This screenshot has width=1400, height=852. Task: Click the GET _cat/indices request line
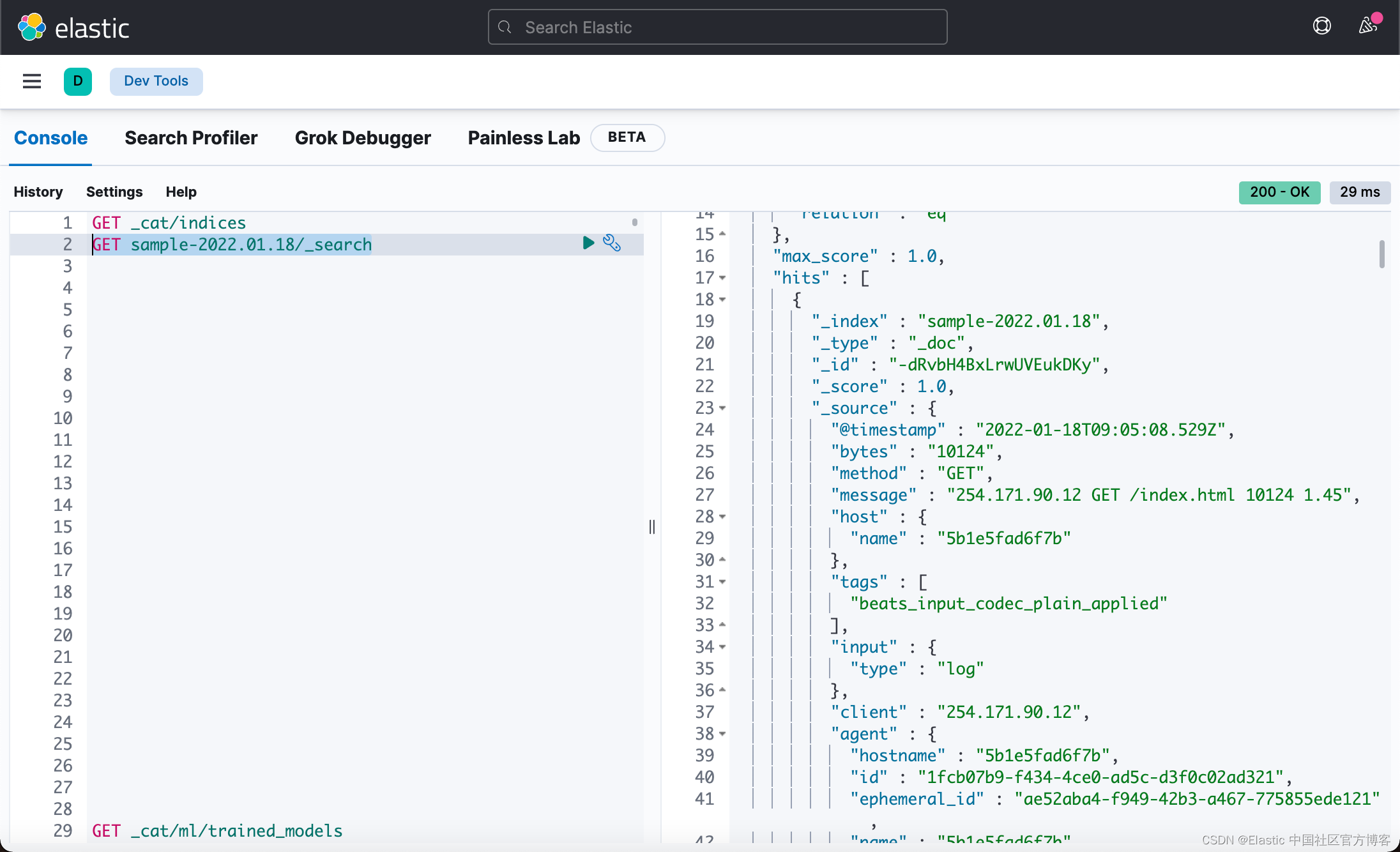pyautogui.click(x=169, y=223)
